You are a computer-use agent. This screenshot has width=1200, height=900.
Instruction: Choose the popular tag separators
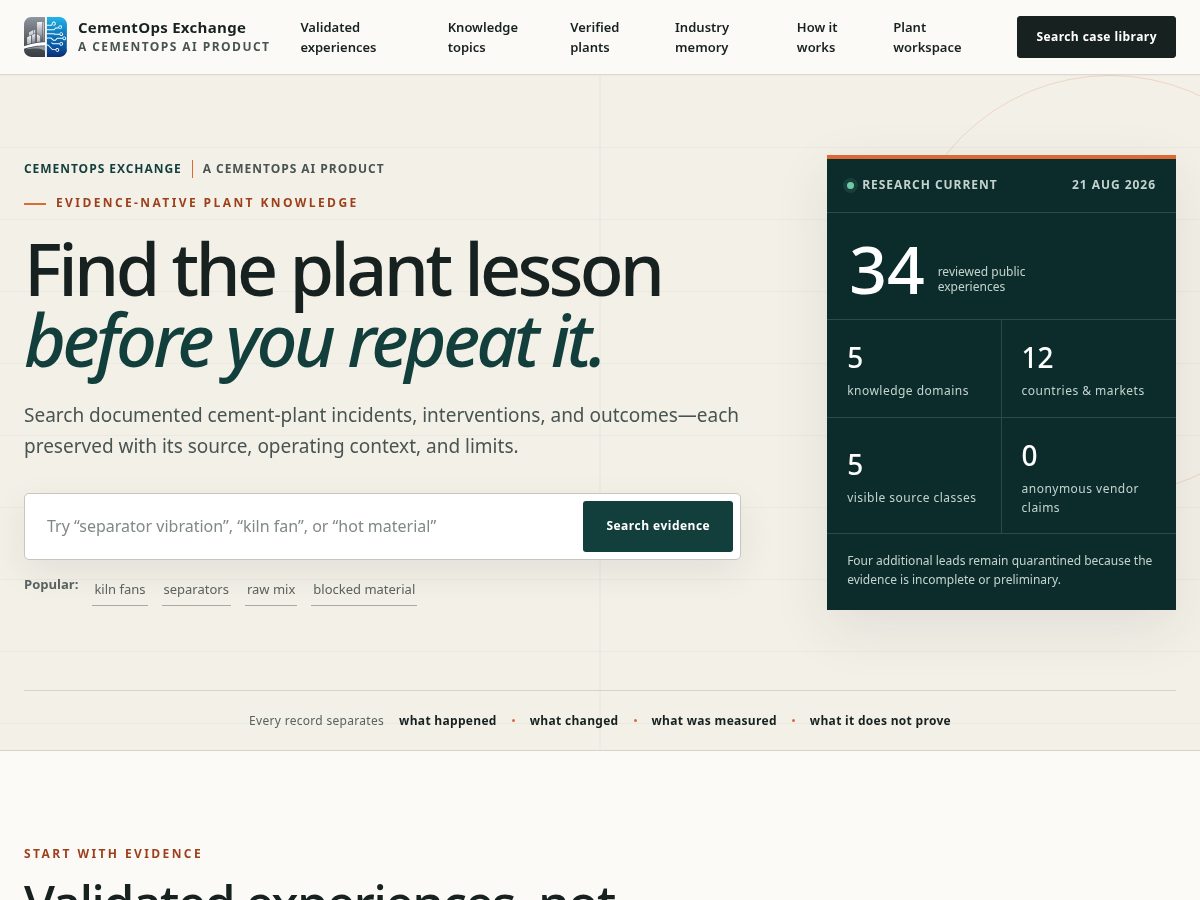tap(196, 590)
